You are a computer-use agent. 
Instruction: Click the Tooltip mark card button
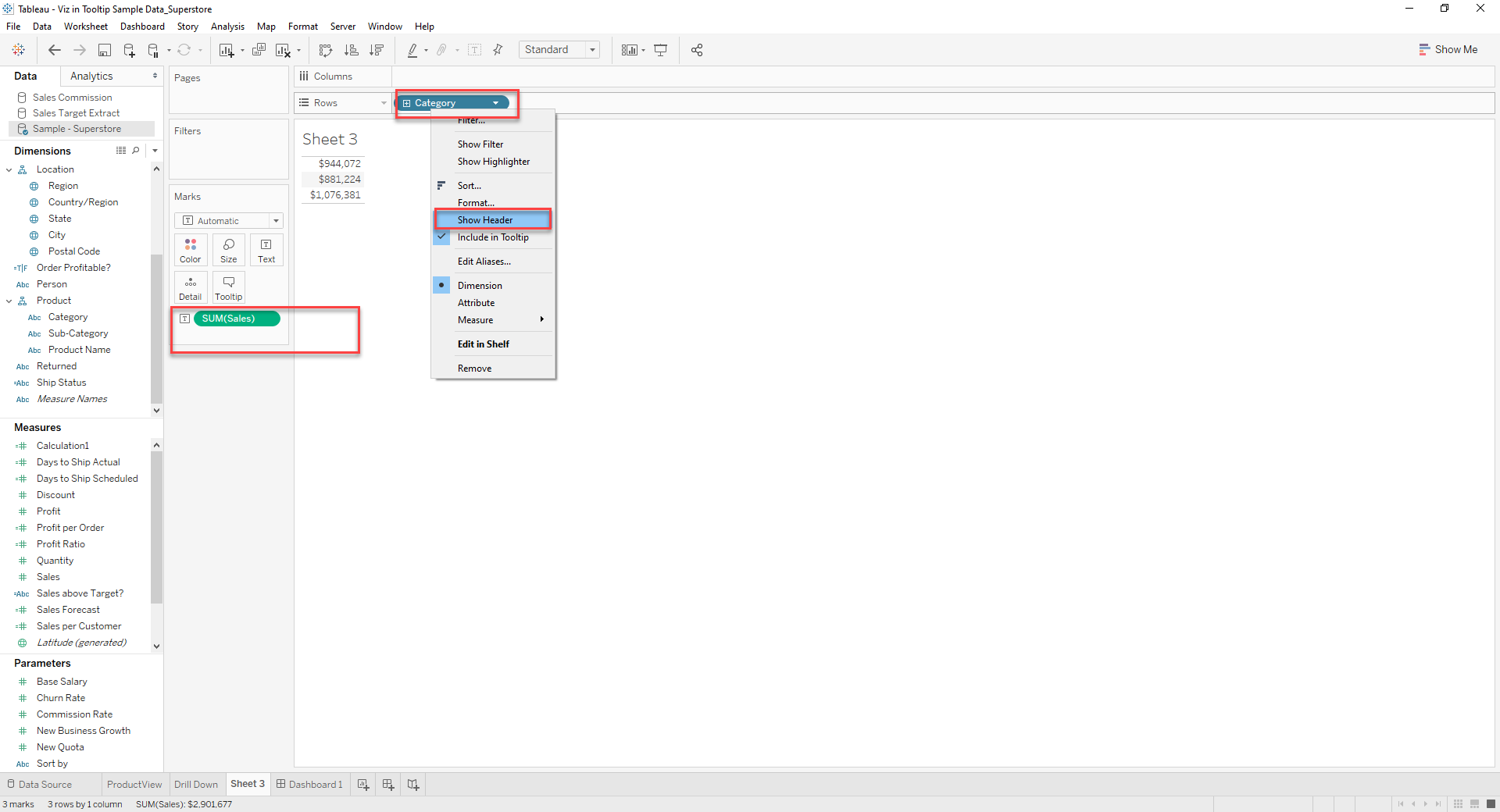coord(229,287)
